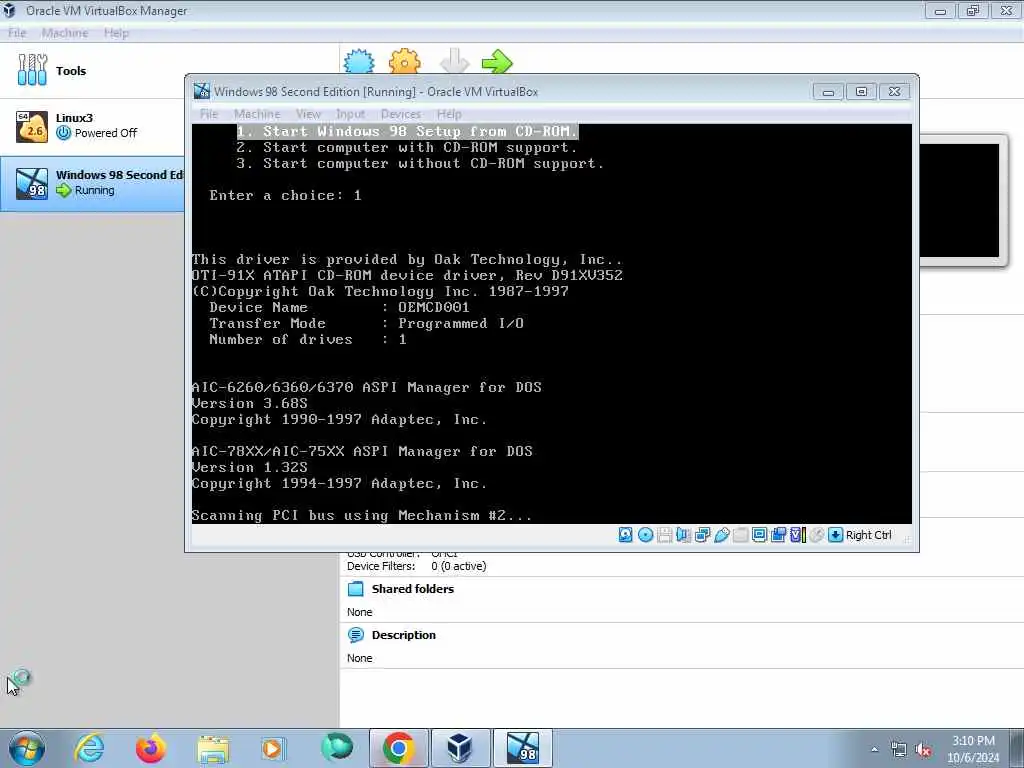The width and height of the screenshot is (1024, 768).
Task: Click the Right Ctrl host key label
Action: (869, 535)
